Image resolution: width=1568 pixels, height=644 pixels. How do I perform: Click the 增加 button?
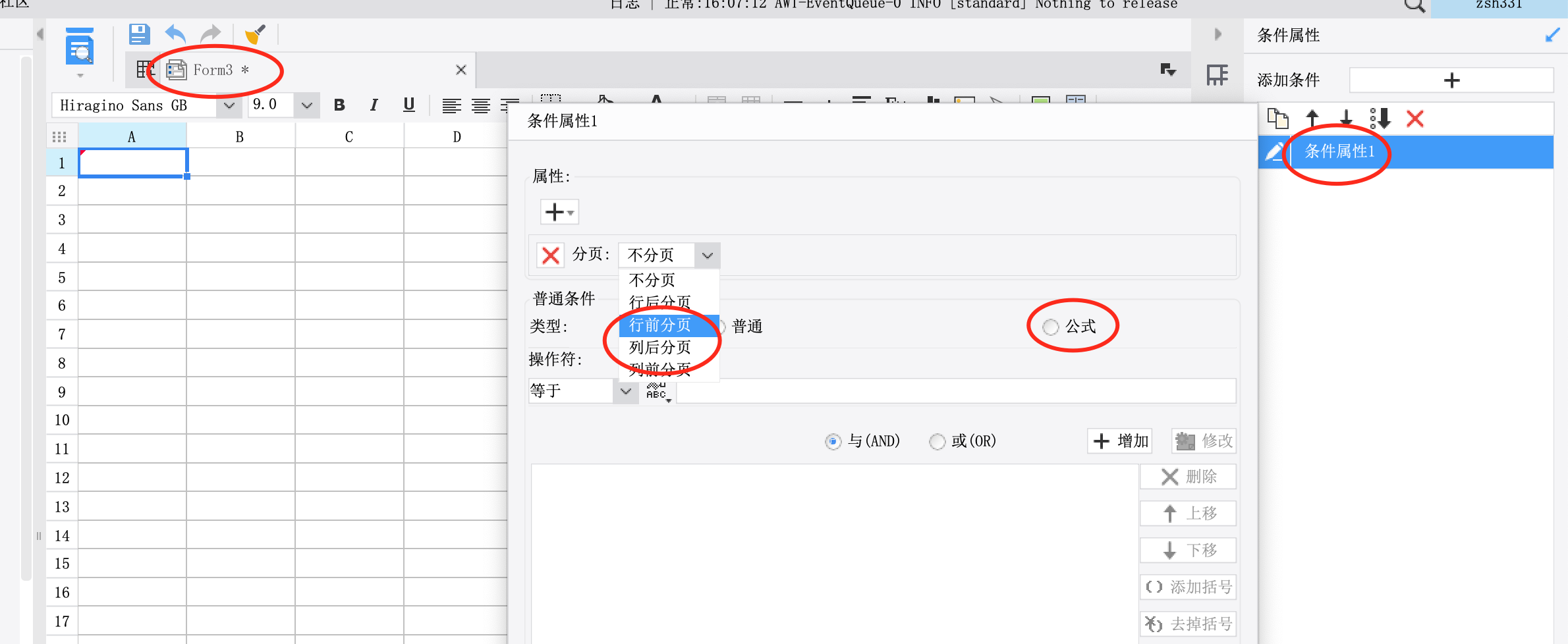click(x=1121, y=441)
